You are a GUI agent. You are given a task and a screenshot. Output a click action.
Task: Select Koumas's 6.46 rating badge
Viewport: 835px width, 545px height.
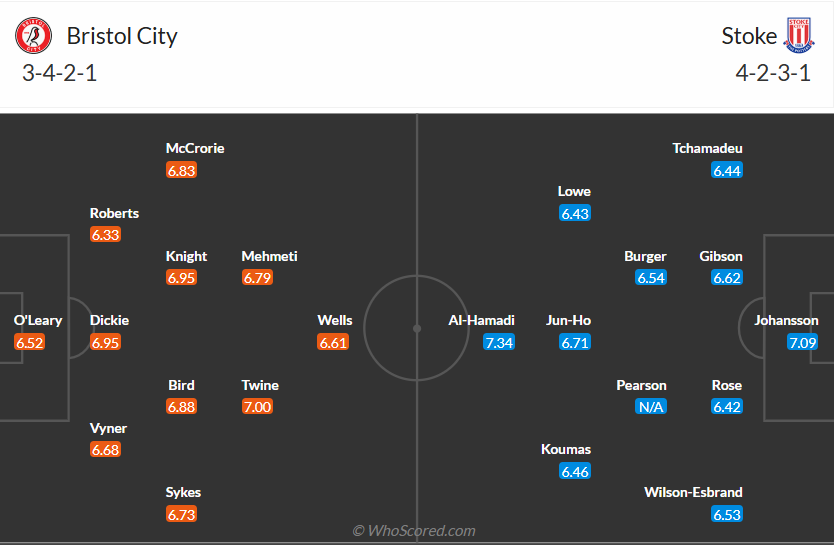point(575,471)
